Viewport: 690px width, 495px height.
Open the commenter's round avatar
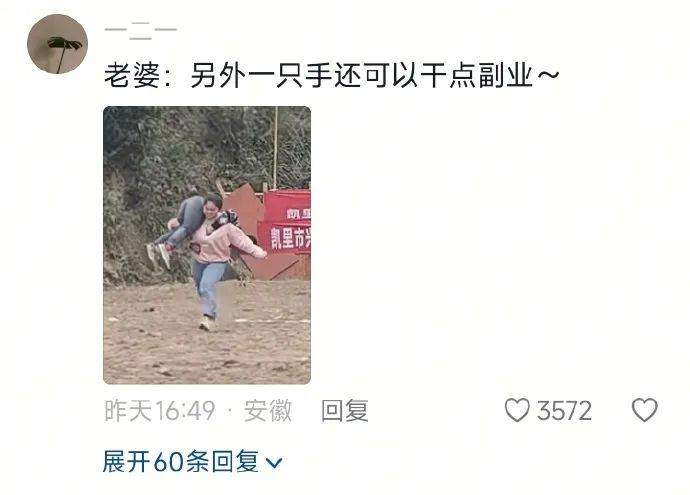pos(58,44)
